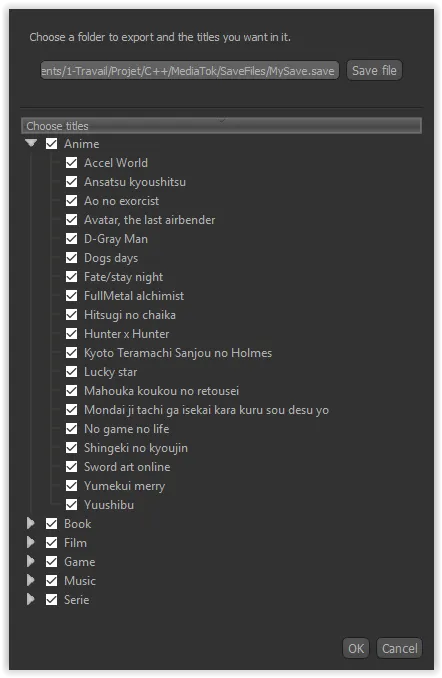The image size is (442, 678).
Task: Select Ansatsu kyoushitsu title text
Action: click(x=135, y=182)
